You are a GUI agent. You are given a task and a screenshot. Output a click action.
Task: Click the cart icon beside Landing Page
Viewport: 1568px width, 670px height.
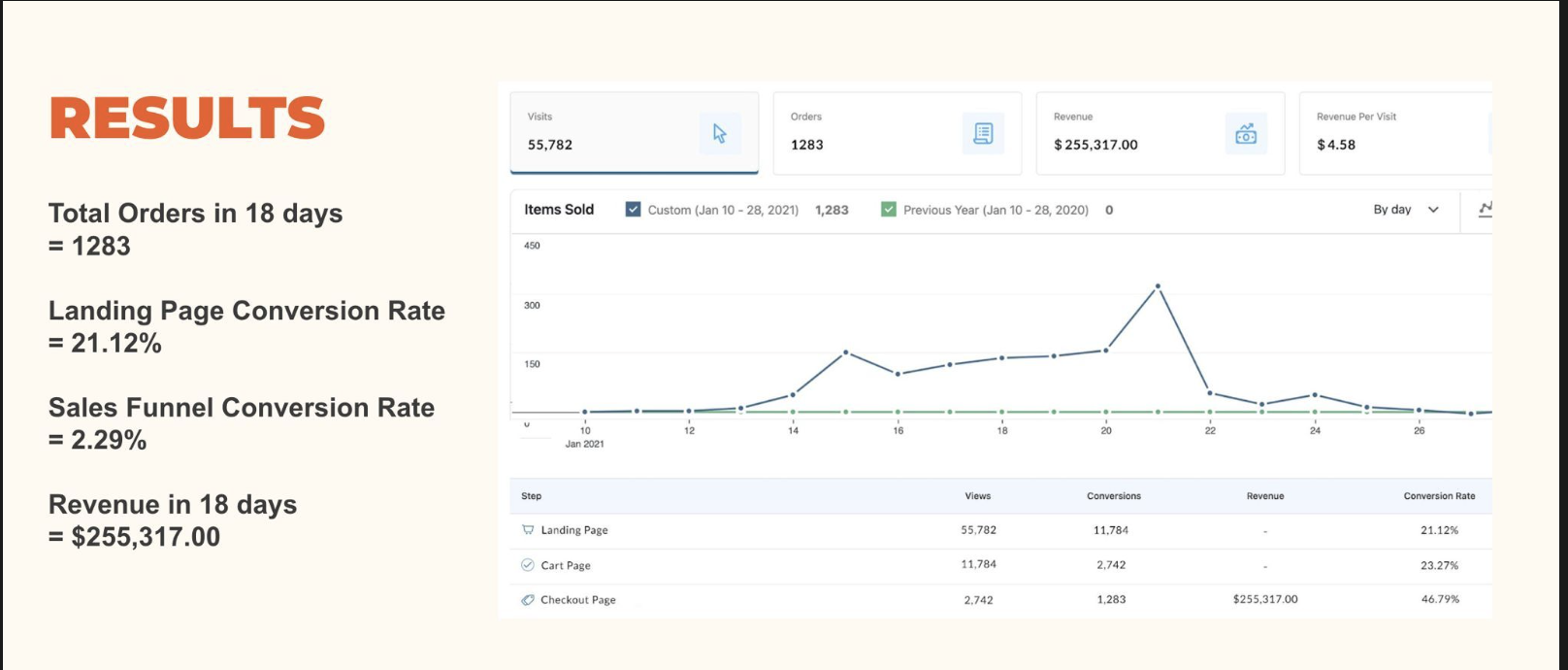(528, 530)
